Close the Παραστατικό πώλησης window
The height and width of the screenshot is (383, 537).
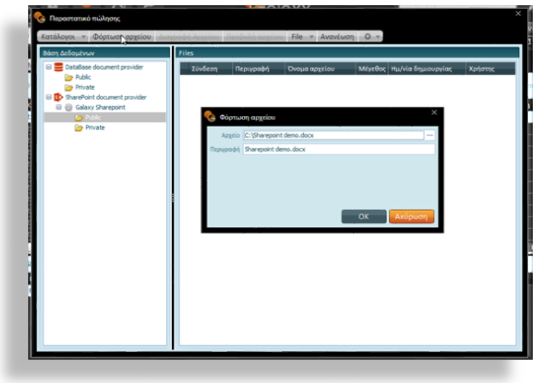click(x=518, y=13)
